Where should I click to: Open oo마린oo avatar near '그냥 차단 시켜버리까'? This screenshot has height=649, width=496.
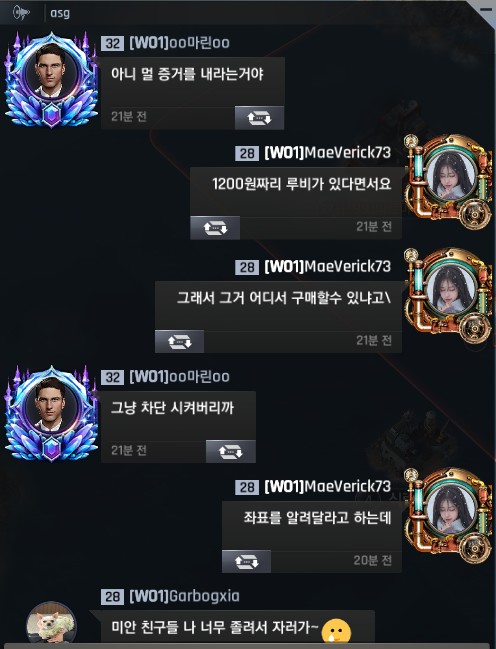51,414
